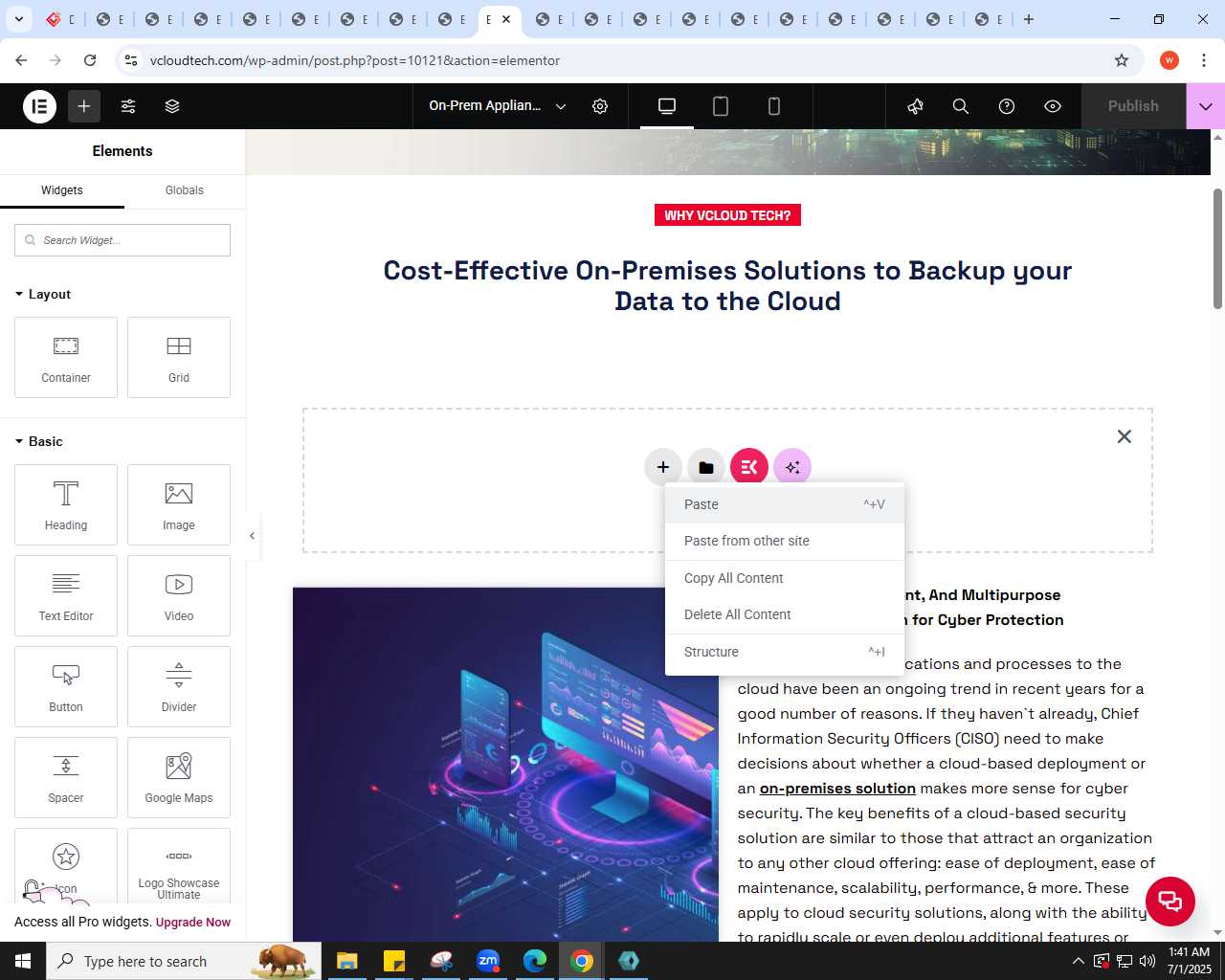
Task: Click the Cost-Effective On-Premises Solutions heading
Action: coord(727,285)
